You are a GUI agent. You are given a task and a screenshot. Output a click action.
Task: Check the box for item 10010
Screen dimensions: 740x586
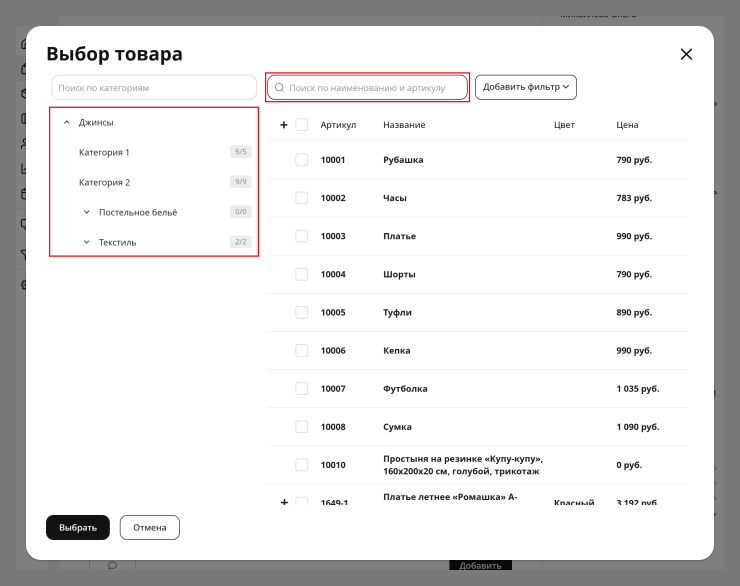point(302,465)
